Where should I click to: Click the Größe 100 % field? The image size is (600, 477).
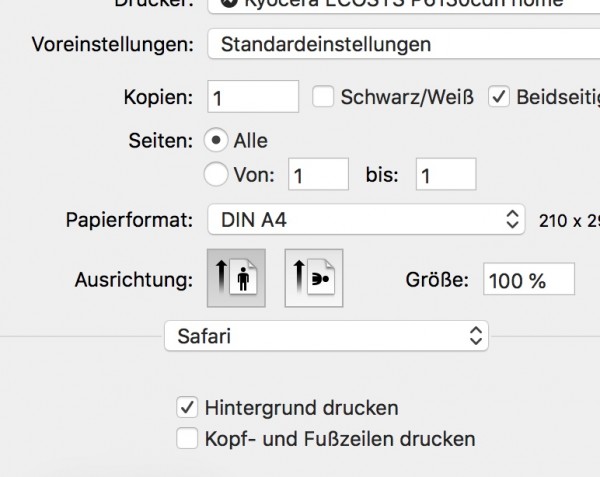coord(529,279)
